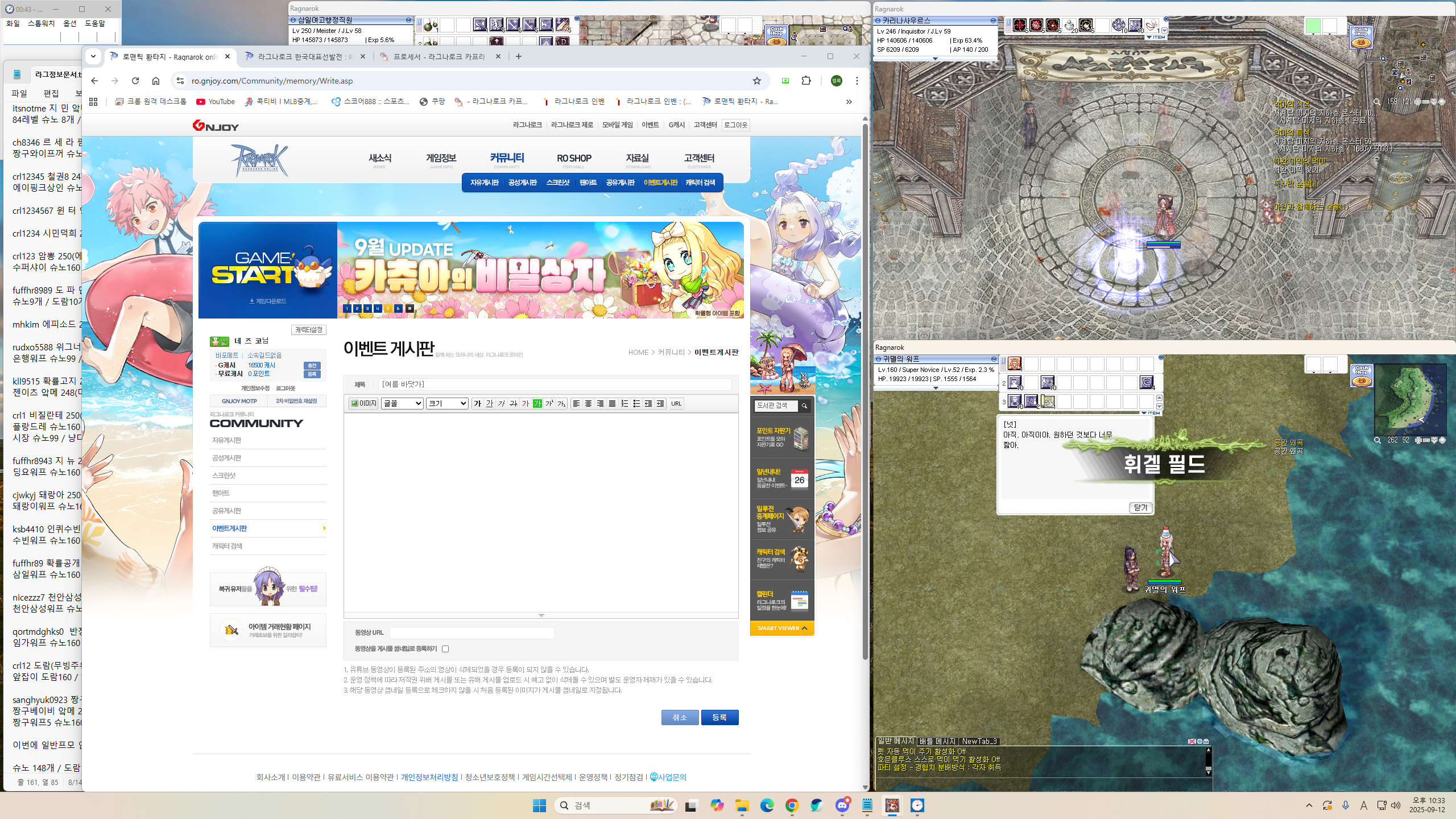Open the Discord taskbar icon
Viewport: 1456px width, 819px height.
click(x=842, y=805)
